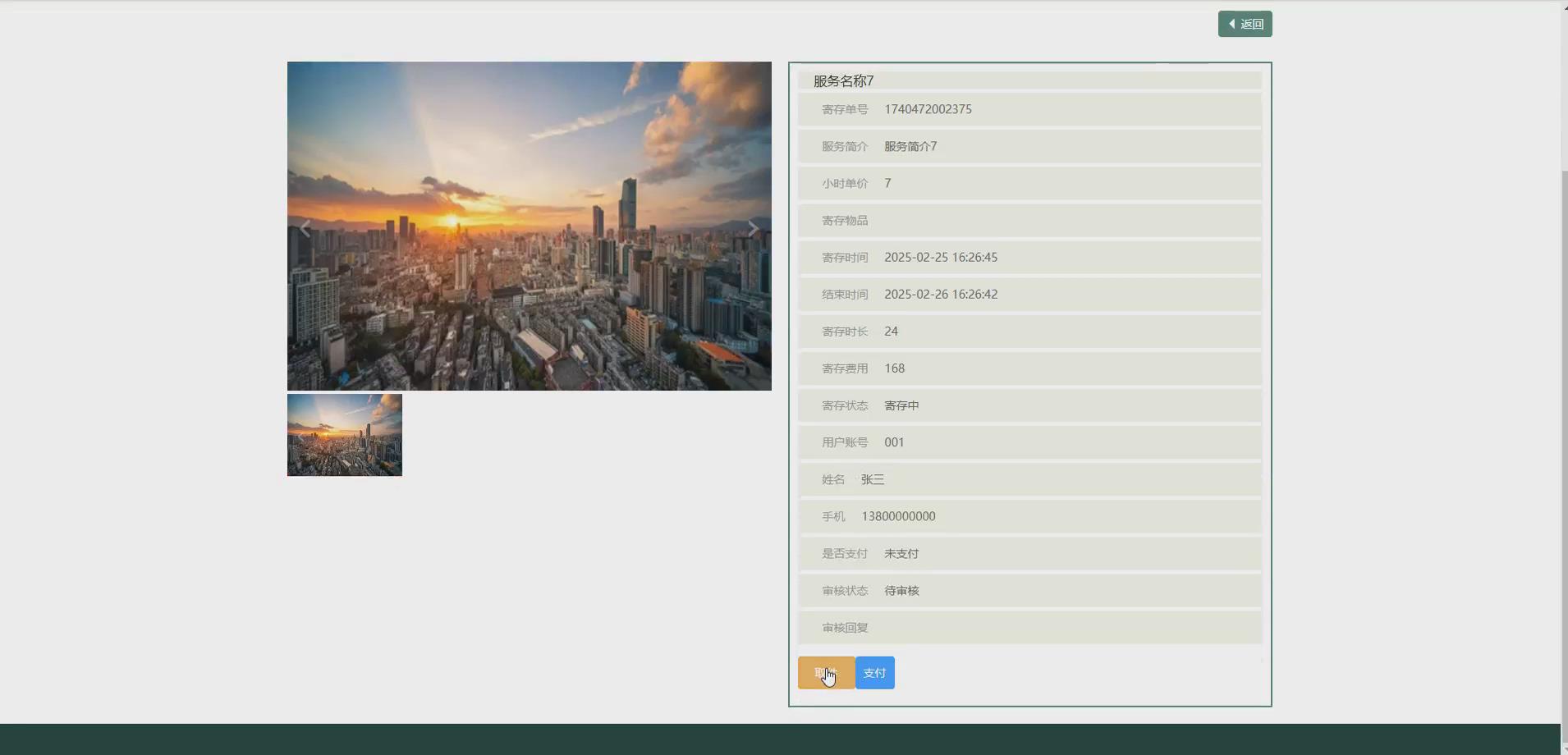The height and width of the screenshot is (755, 1568).
Task: Click the 未支付 unpaid status value
Action: [x=901, y=552]
